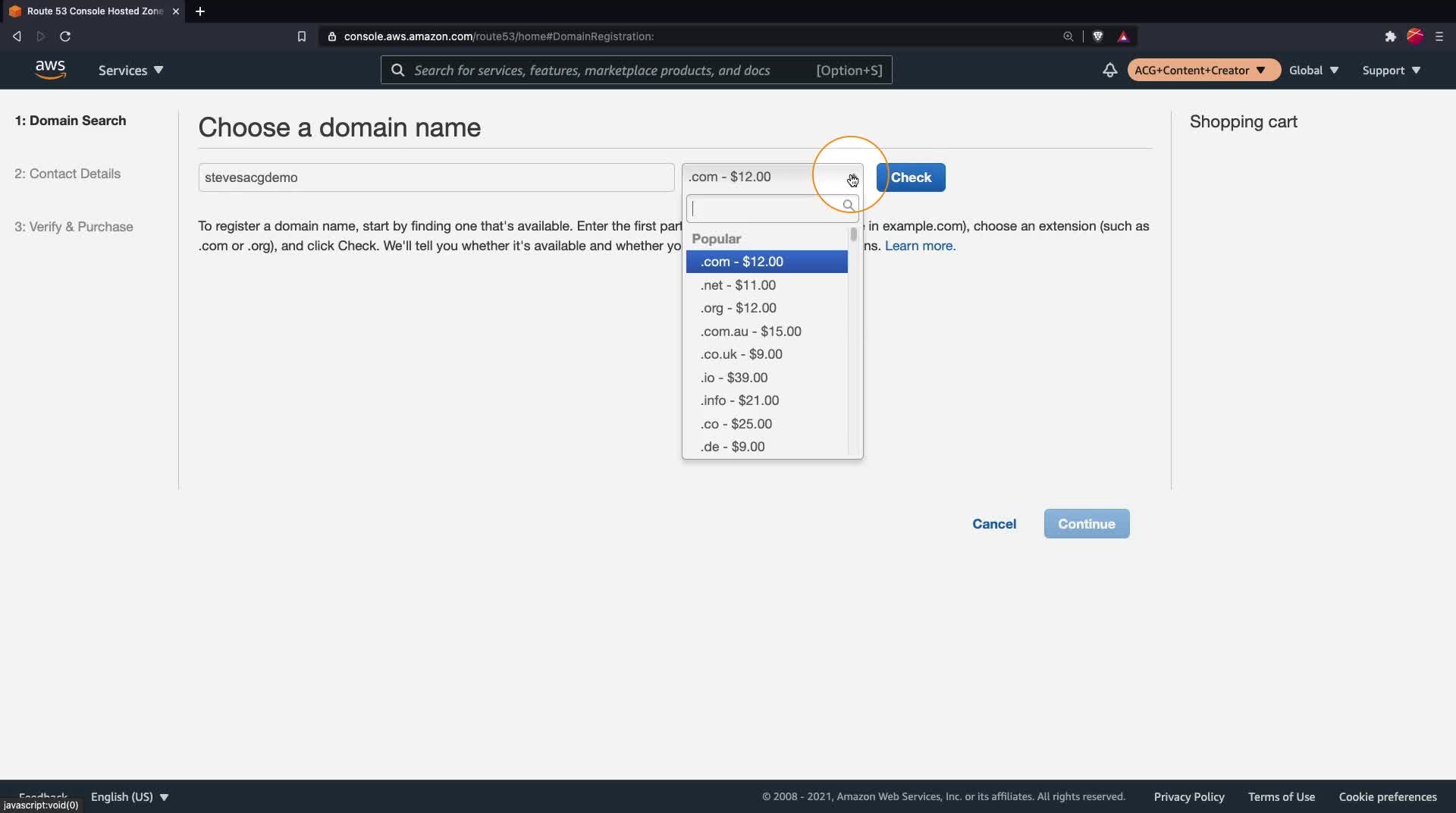Click the site lock icon in address bar

coord(331,36)
